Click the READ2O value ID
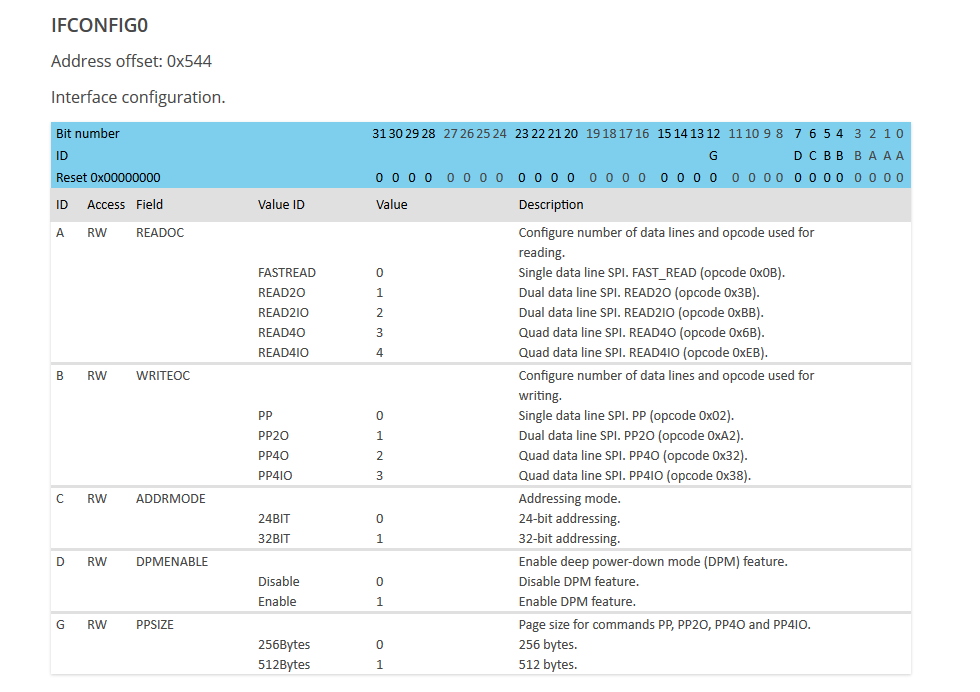This screenshot has height=692, width=980. [x=282, y=293]
